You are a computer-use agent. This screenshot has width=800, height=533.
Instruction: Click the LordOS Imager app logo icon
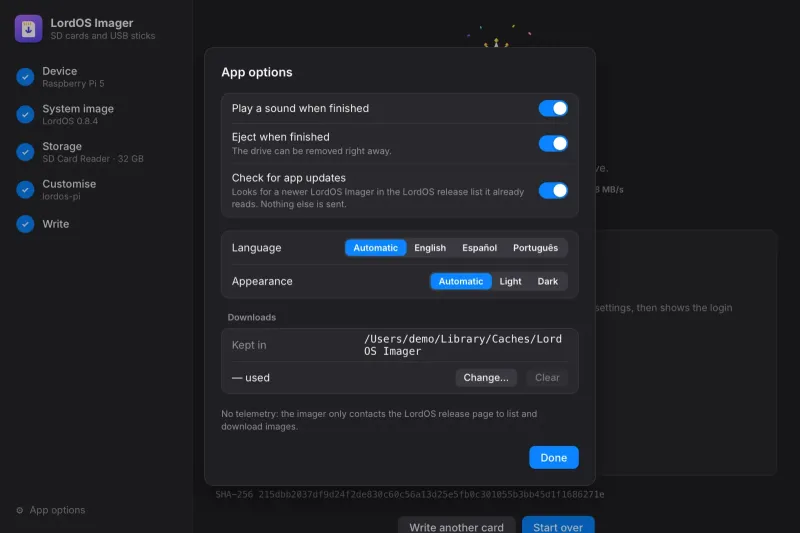29,29
